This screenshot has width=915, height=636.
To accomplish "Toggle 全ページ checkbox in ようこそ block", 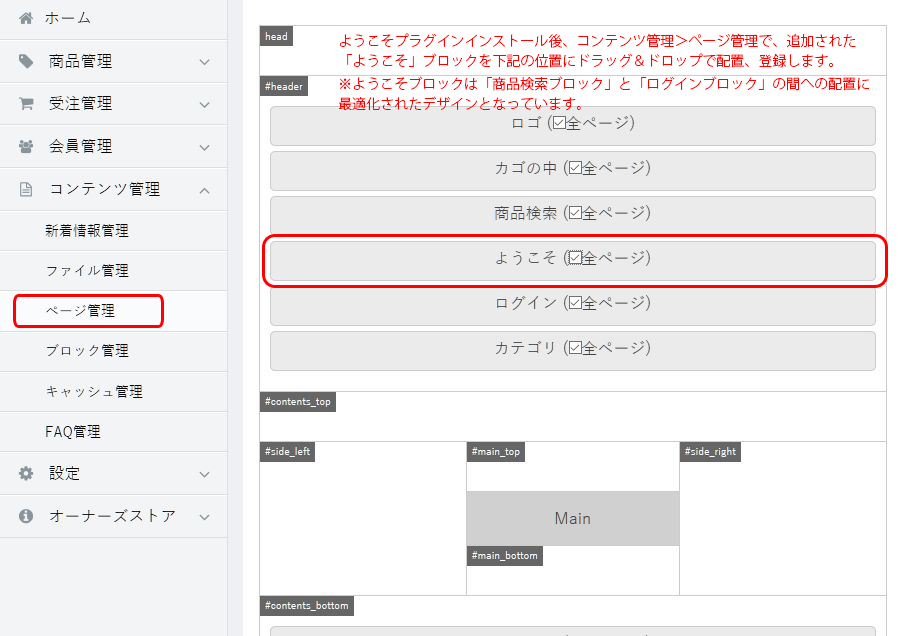I will point(575,258).
